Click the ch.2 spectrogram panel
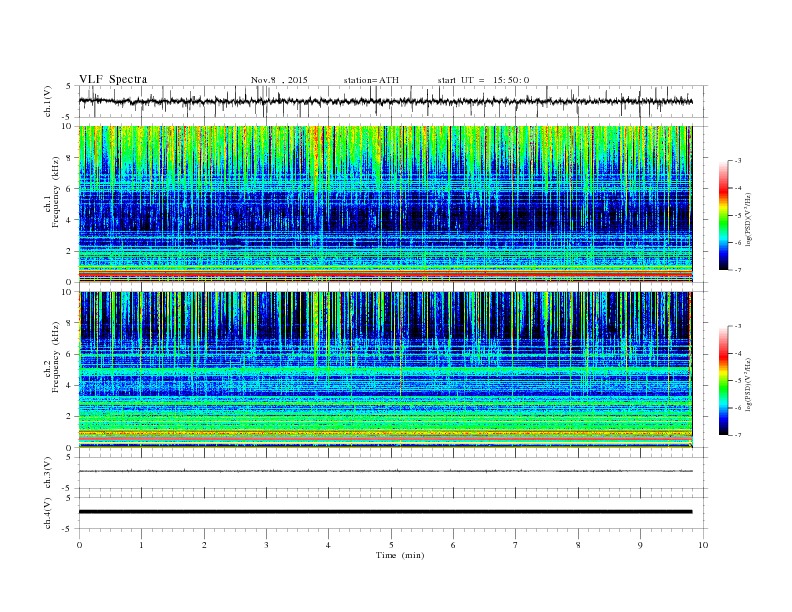Image resolution: width=792 pixels, height=612 pixels. click(x=386, y=370)
